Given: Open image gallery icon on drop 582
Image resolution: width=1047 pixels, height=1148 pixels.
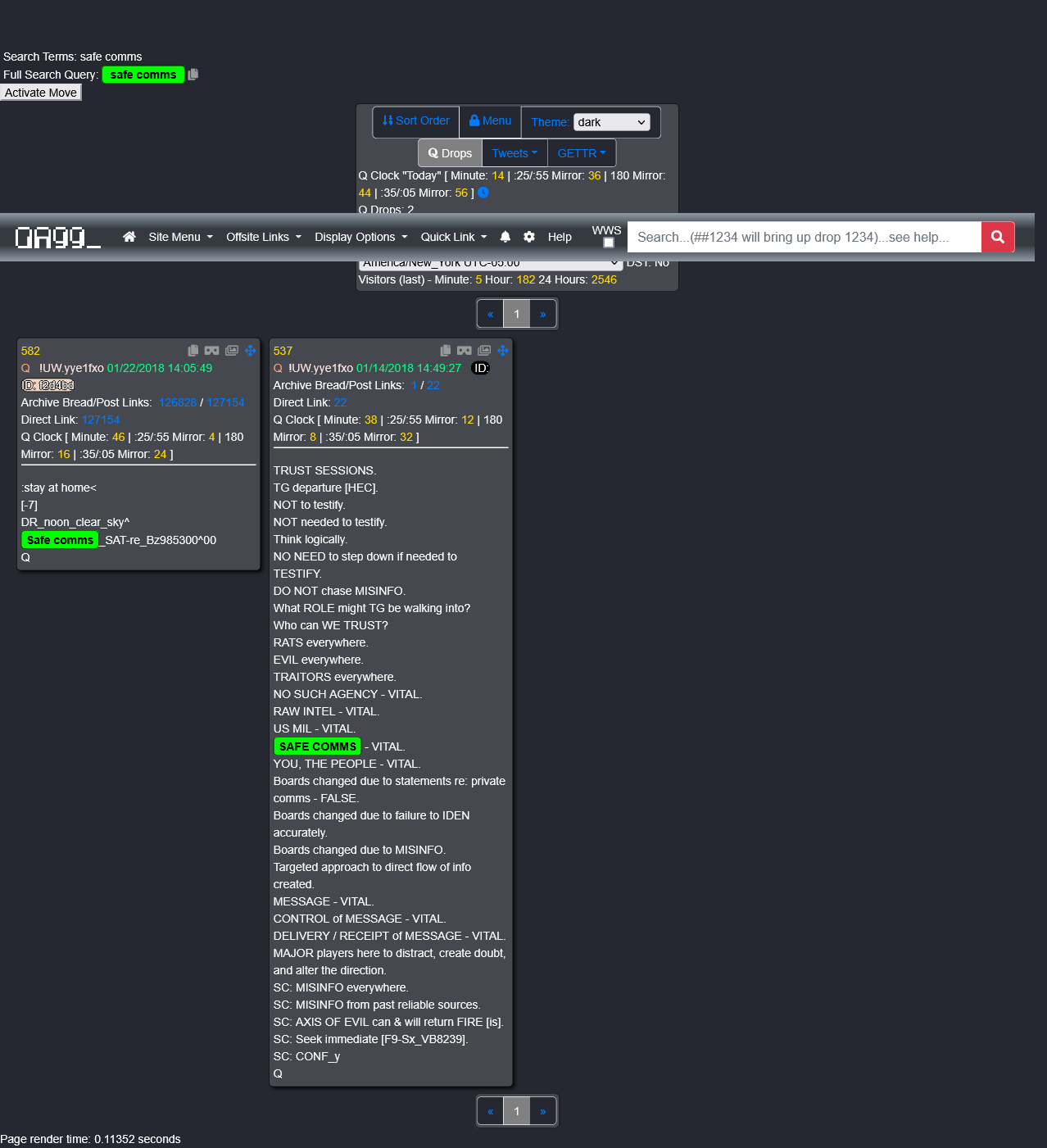Looking at the screenshot, I should point(232,351).
